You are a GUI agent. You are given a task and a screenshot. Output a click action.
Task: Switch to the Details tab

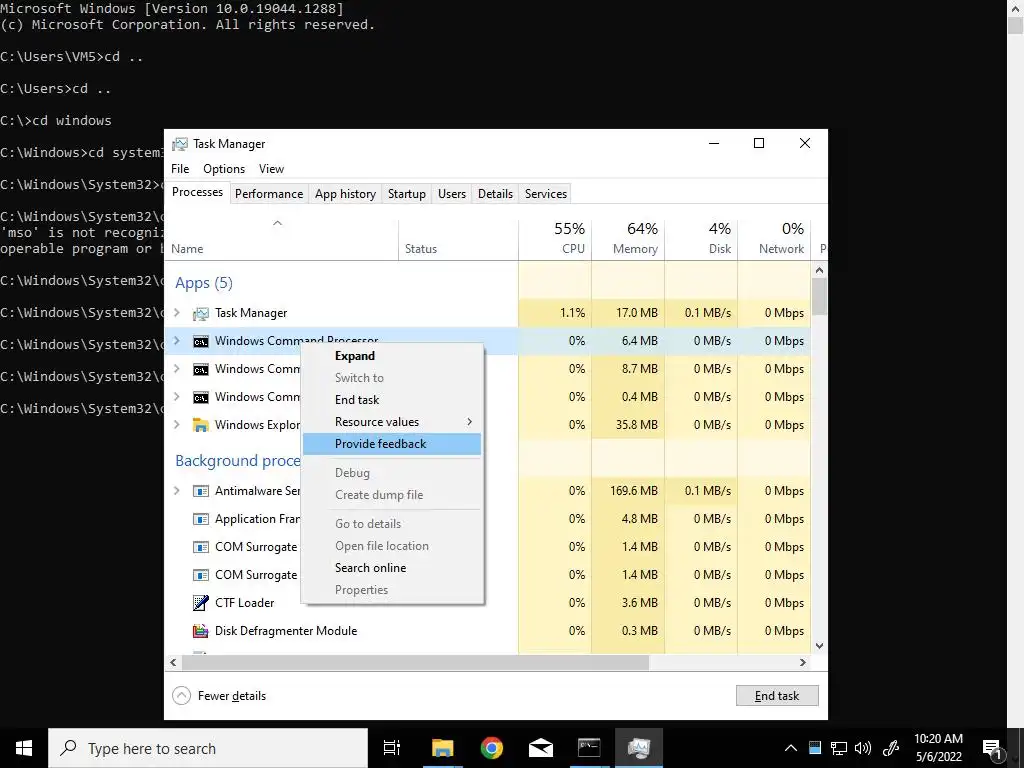pyautogui.click(x=495, y=194)
